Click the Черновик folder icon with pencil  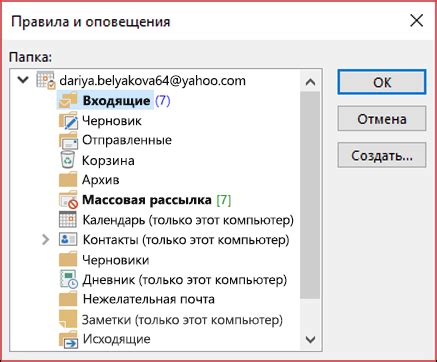(x=68, y=120)
